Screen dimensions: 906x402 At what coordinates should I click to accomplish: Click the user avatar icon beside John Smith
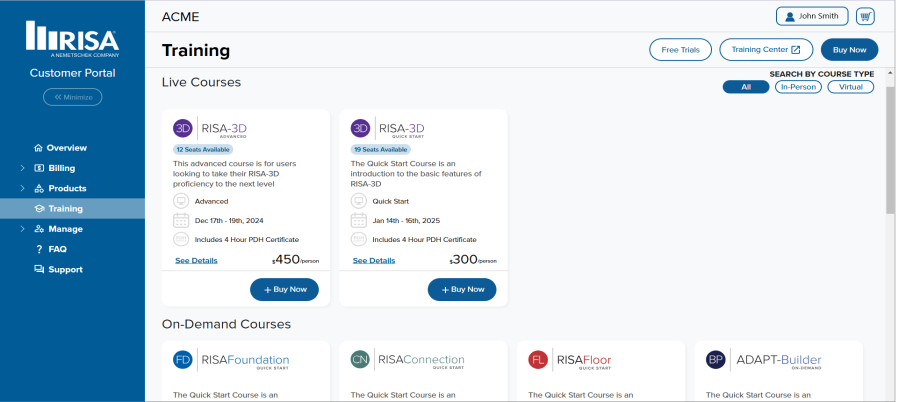point(790,17)
